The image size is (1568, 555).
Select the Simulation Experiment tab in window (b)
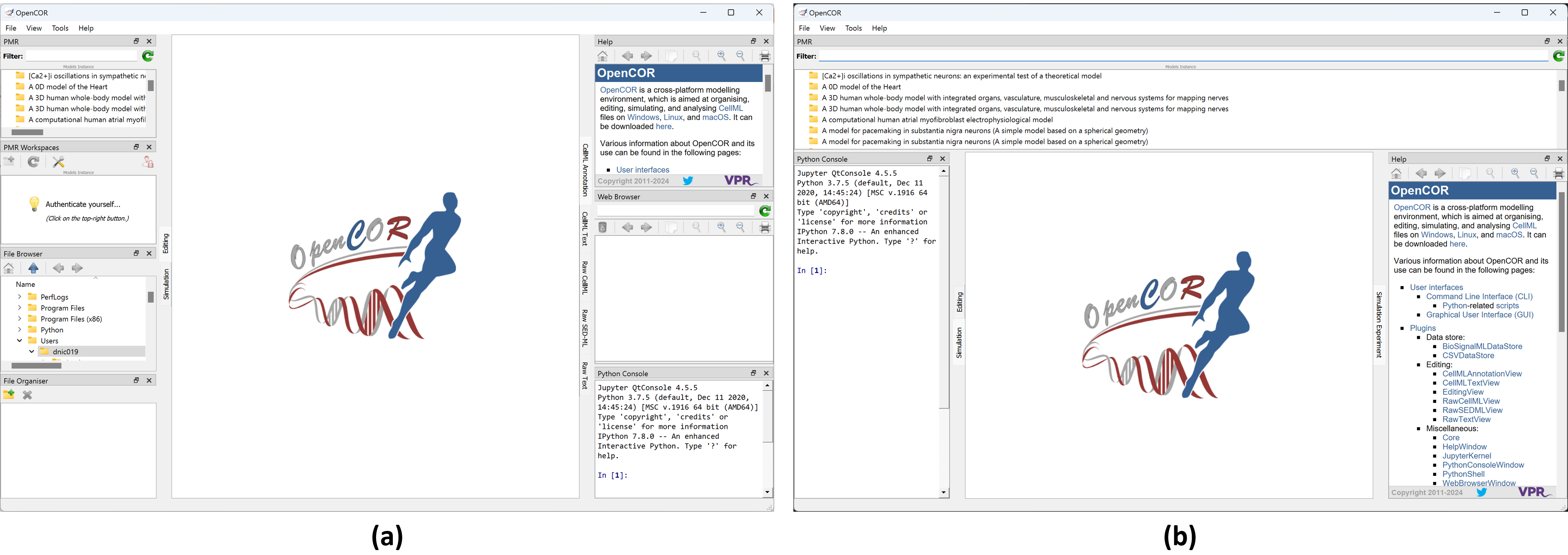pyautogui.click(x=1379, y=324)
